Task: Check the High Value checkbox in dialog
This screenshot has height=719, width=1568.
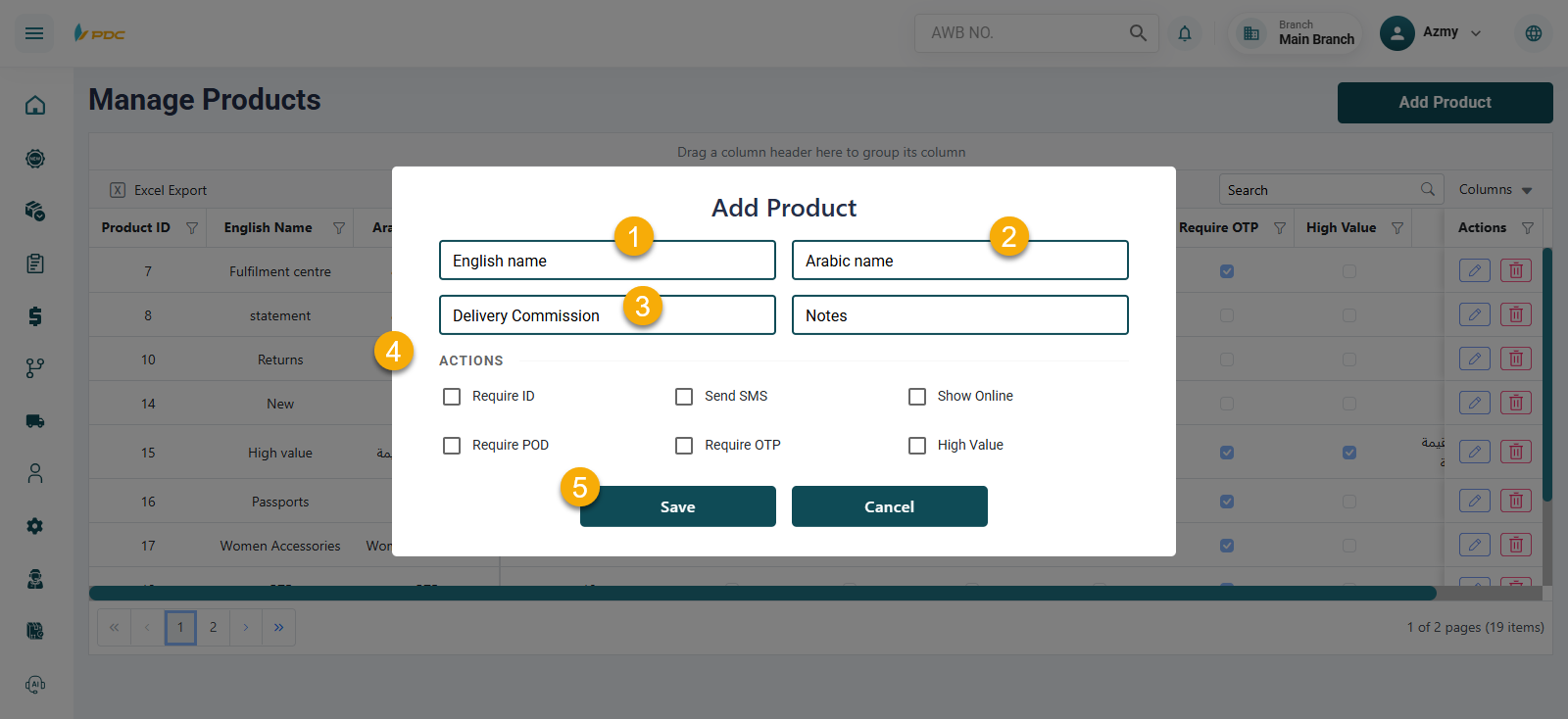Action: pyautogui.click(x=917, y=446)
